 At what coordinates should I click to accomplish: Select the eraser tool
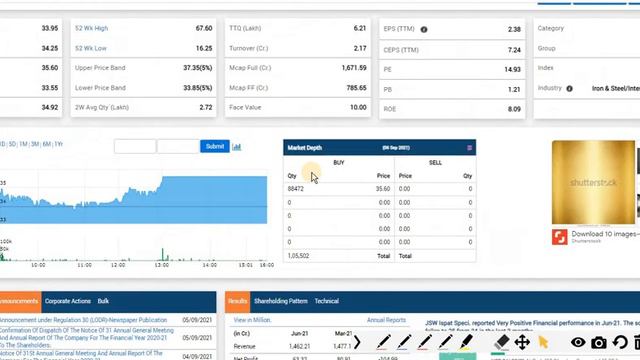tap(502, 342)
